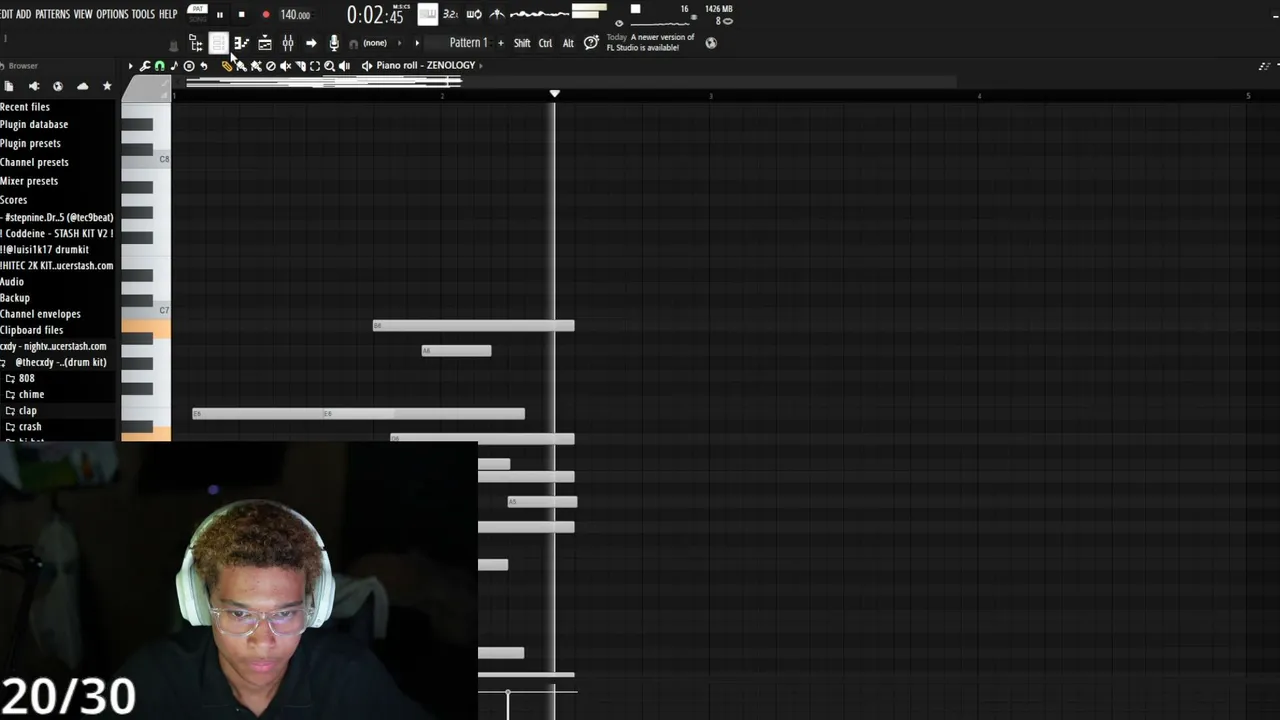Screen dimensions: 1280x720
Task: Click the newer version available notification
Action: (651, 43)
